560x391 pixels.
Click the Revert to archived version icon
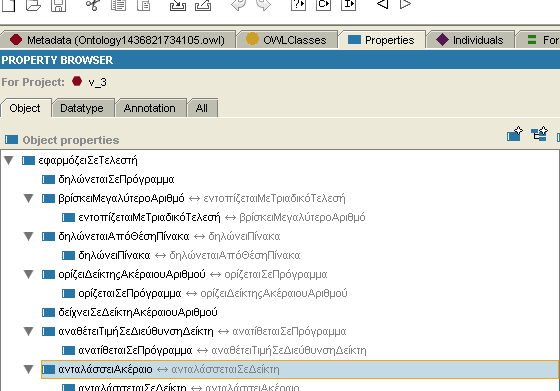(203, 5)
